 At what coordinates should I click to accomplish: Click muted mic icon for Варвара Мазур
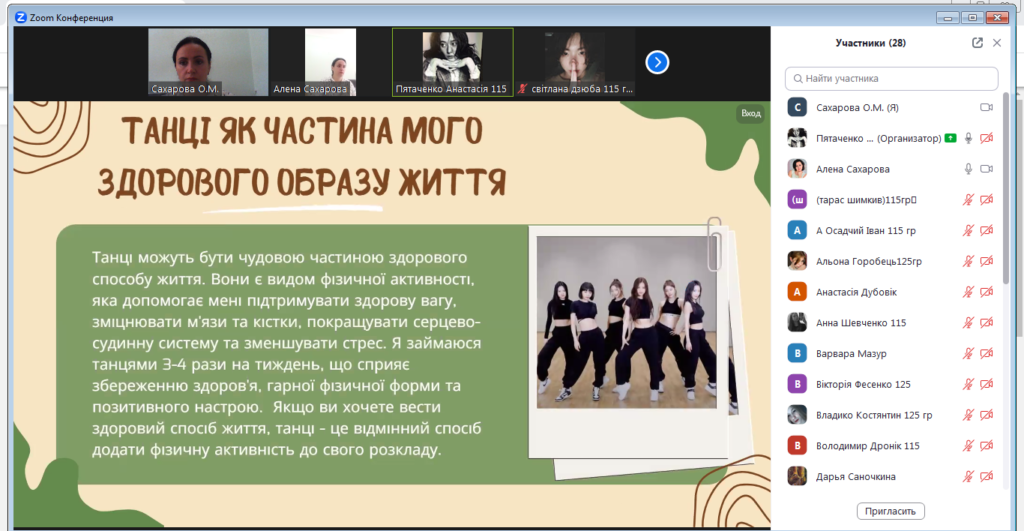coord(968,353)
